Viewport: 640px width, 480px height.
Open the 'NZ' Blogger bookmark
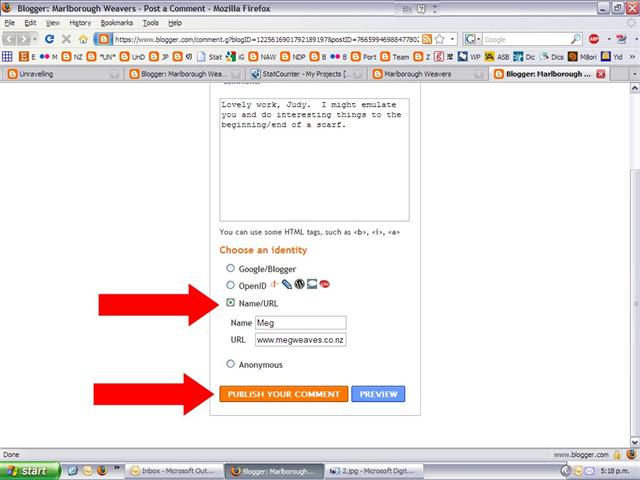click(72, 57)
